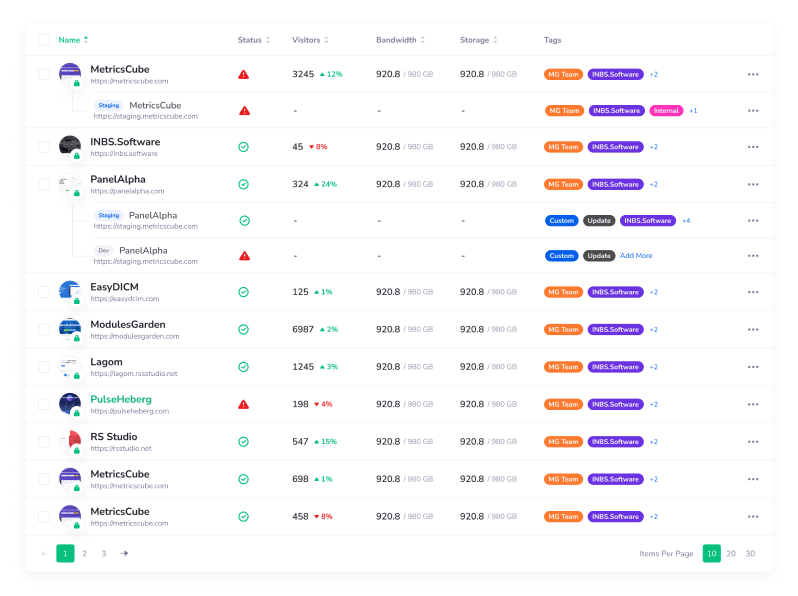This screenshot has width=798, height=596.
Task: Tick checkbox for EasyDICM row
Action: tap(44, 292)
